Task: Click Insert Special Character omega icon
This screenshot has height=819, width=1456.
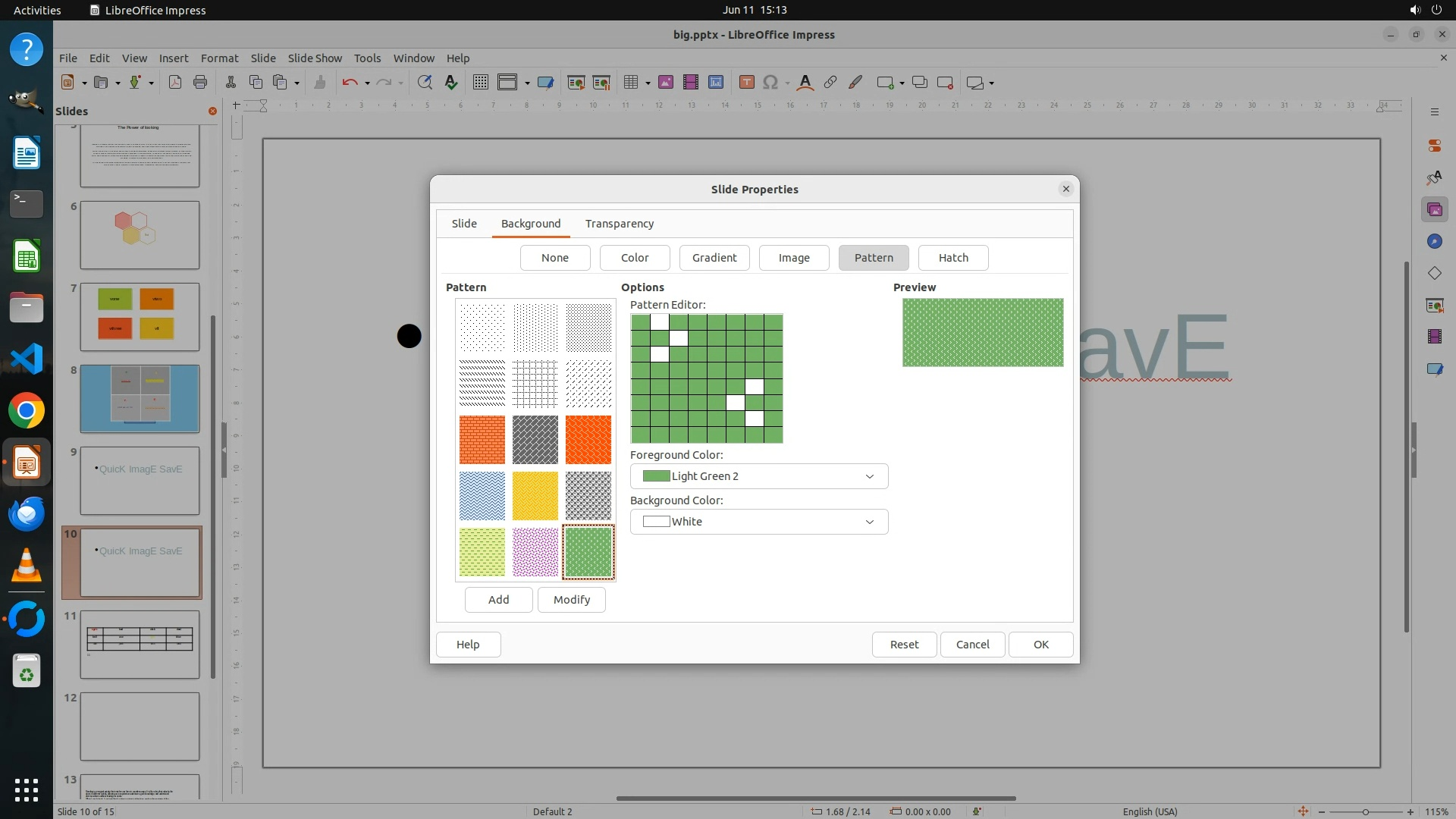Action: (x=770, y=83)
